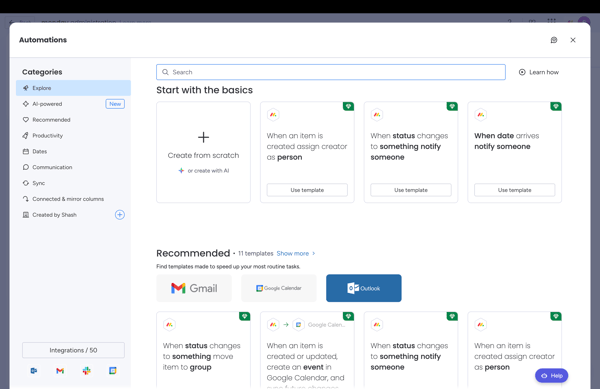Click monday logo on move to group card

click(x=169, y=325)
